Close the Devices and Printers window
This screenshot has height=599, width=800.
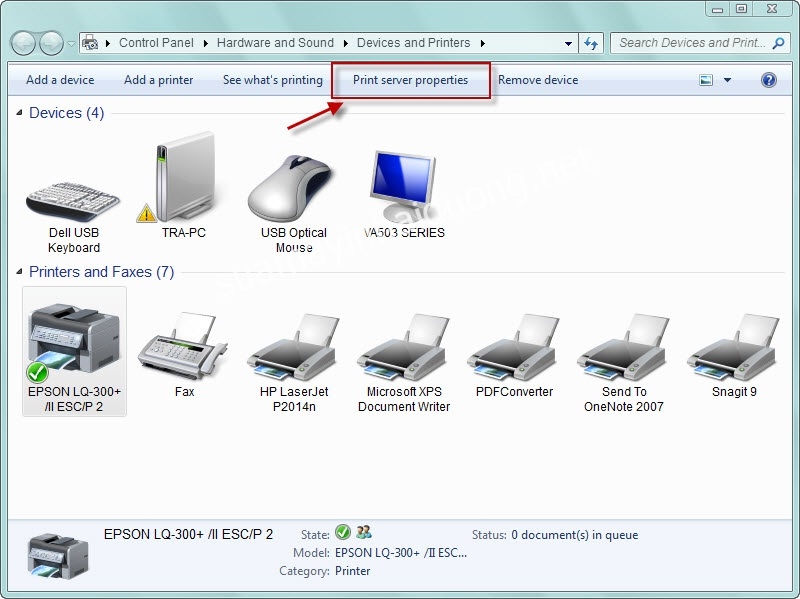point(772,9)
